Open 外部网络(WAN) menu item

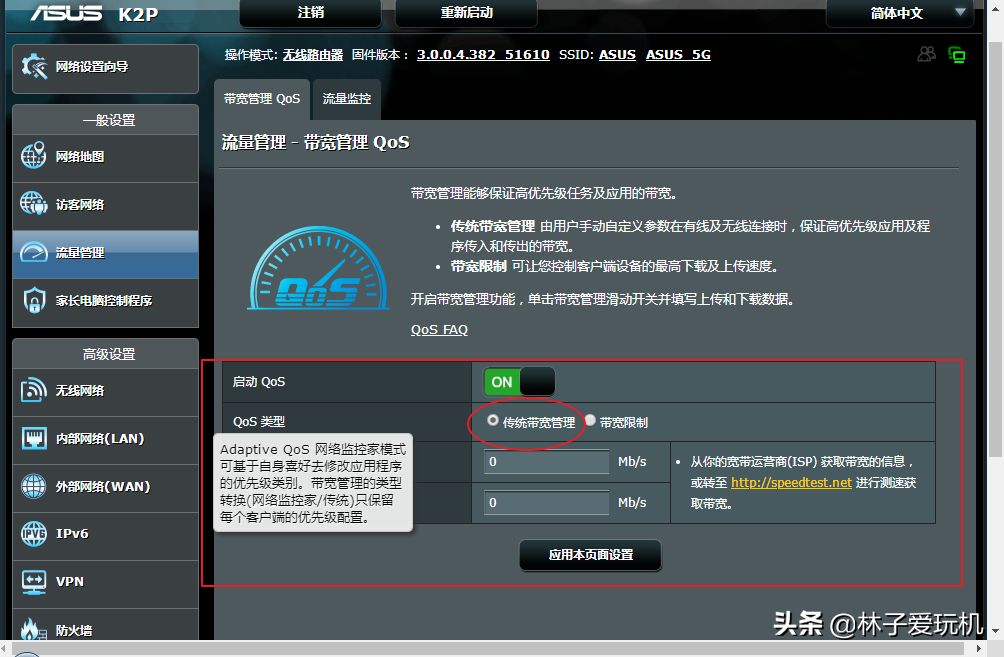106,488
